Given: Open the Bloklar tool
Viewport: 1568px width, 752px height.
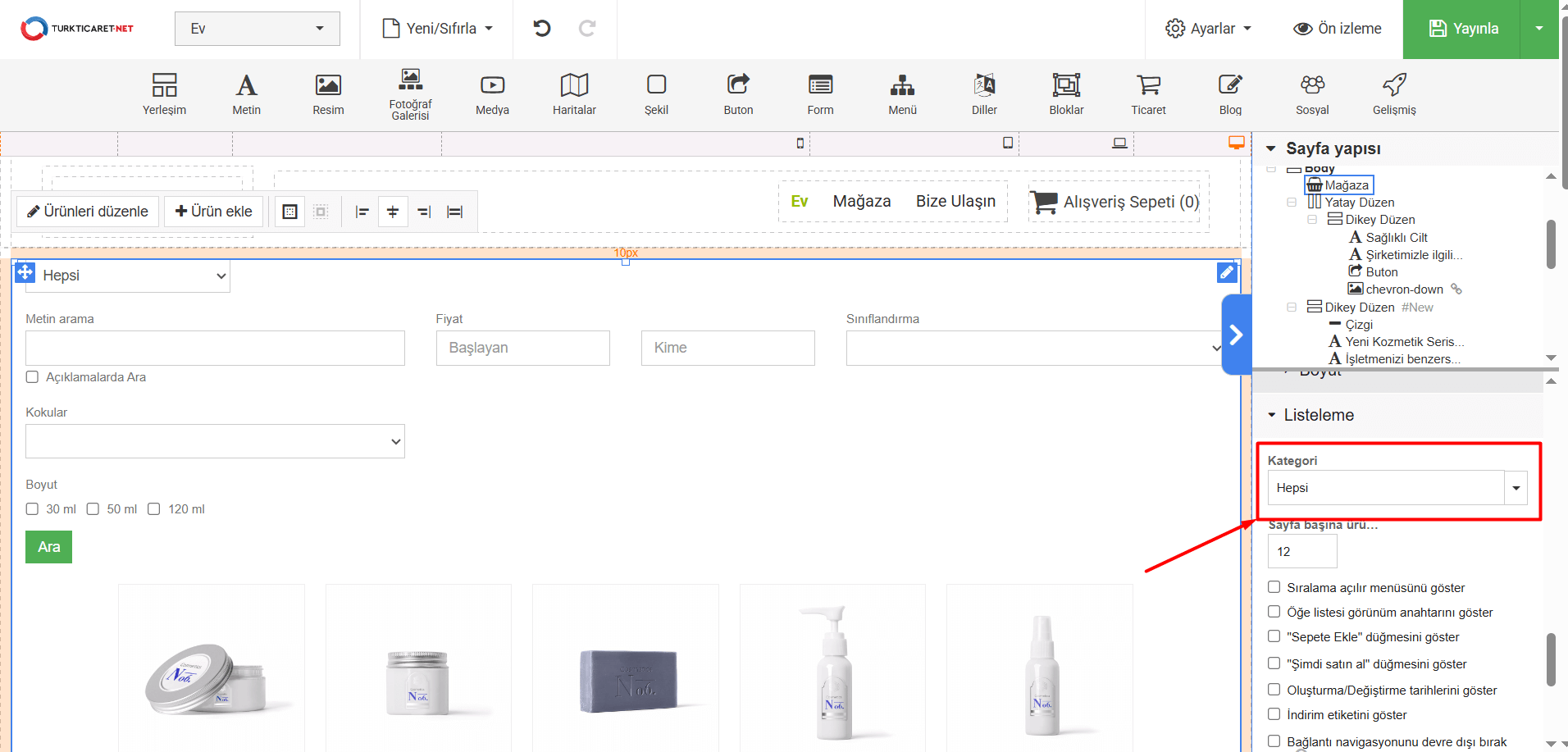Looking at the screenshot, I should point(1066,93).
